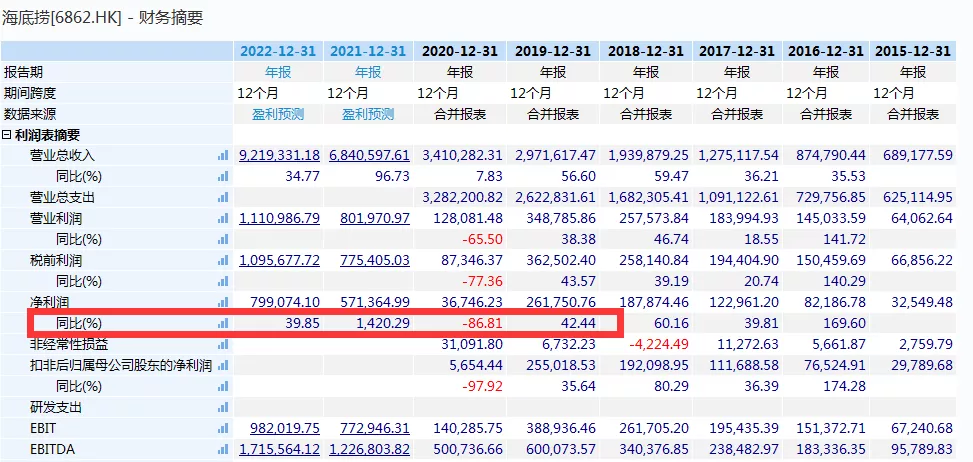Viewport: 973px width, 462px height.
Task: Open 盈利预测 link under 2021-12-31
Action: point(368,114)
